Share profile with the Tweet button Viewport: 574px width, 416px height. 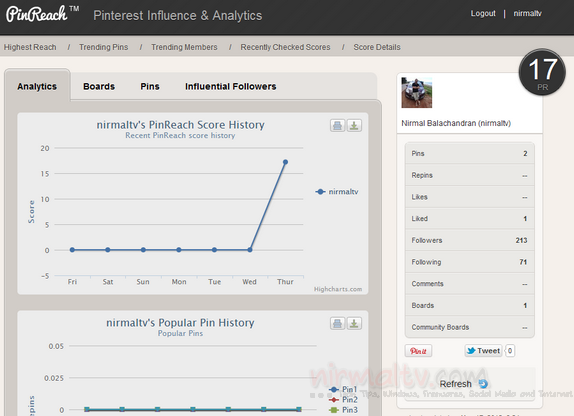point(483,351)
